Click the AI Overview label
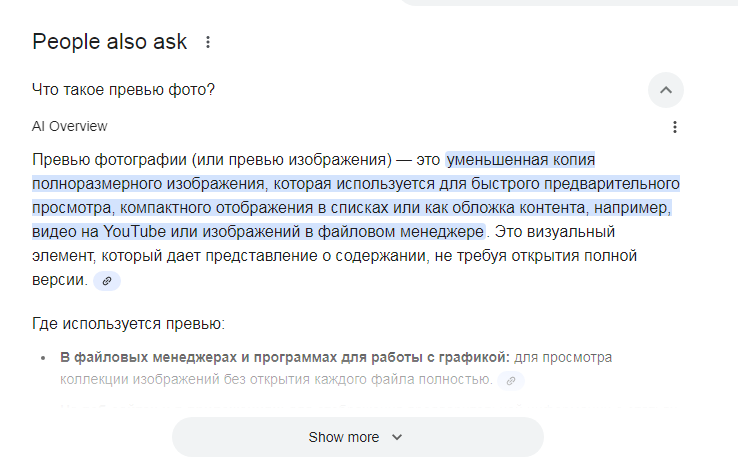This screenshot has height=469, width=738. 70,126
